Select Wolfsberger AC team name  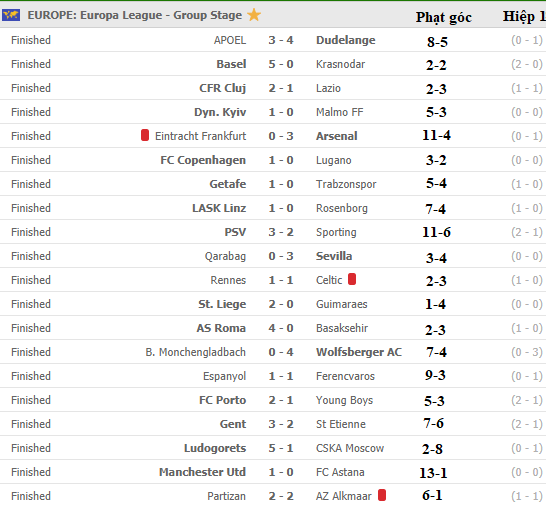tap(359, 352)
